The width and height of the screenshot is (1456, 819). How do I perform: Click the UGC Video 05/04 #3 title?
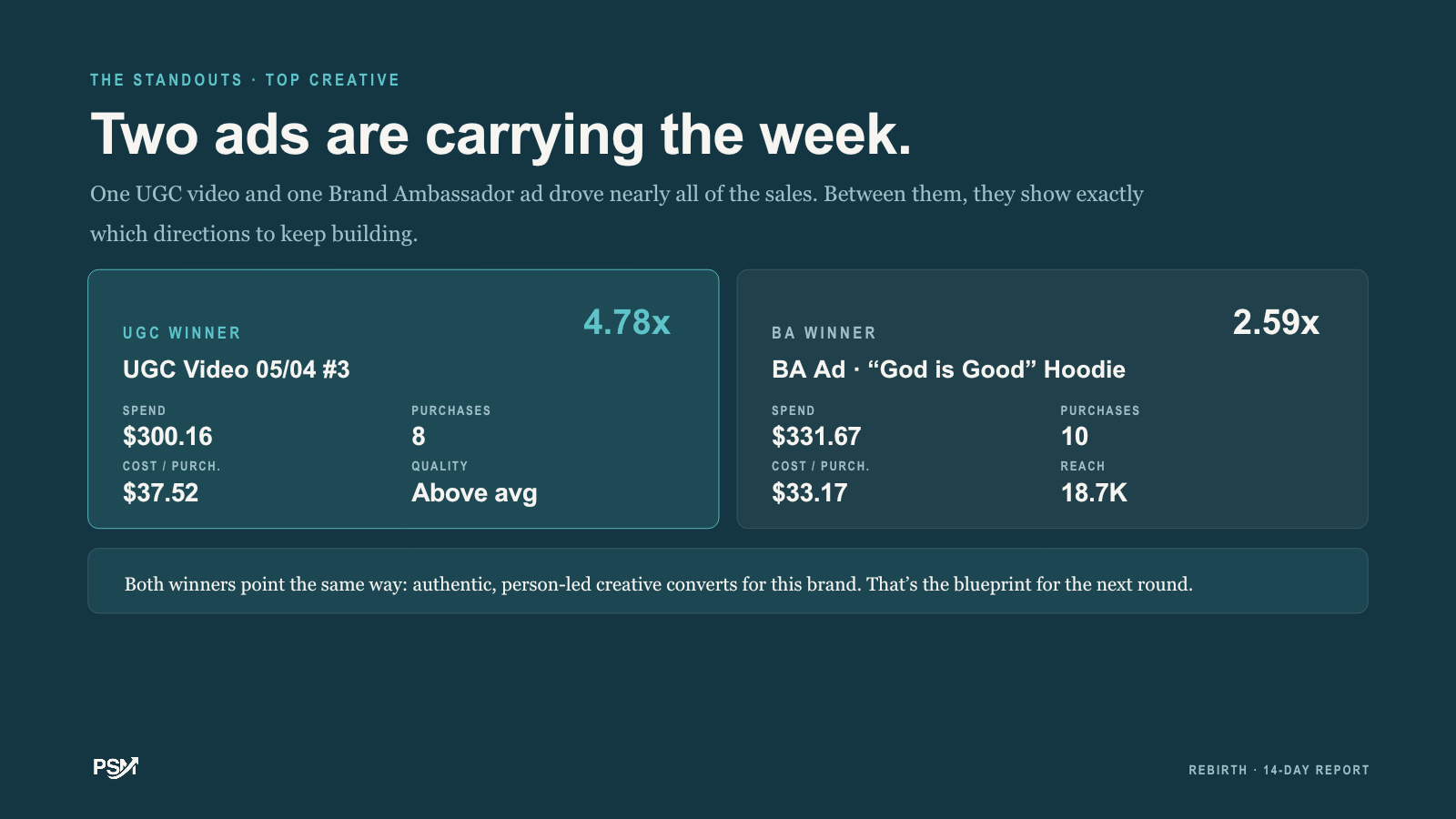237,369
